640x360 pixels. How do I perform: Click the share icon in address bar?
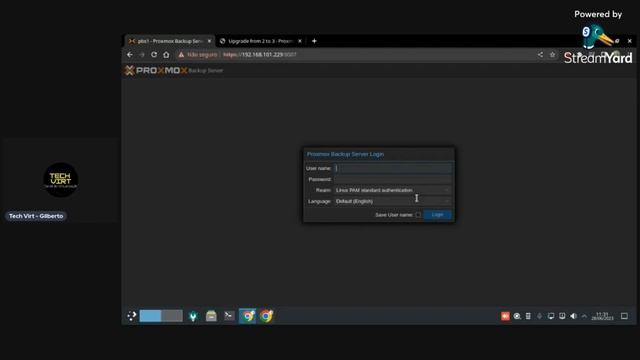540,54
